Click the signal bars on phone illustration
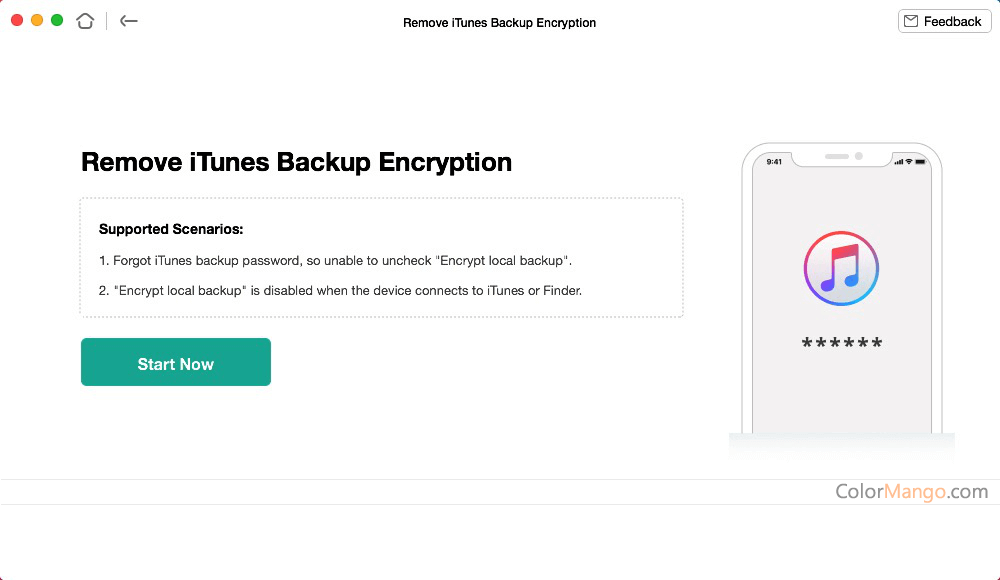Screen dimensions: 1000x580 (x=899, y=161)
